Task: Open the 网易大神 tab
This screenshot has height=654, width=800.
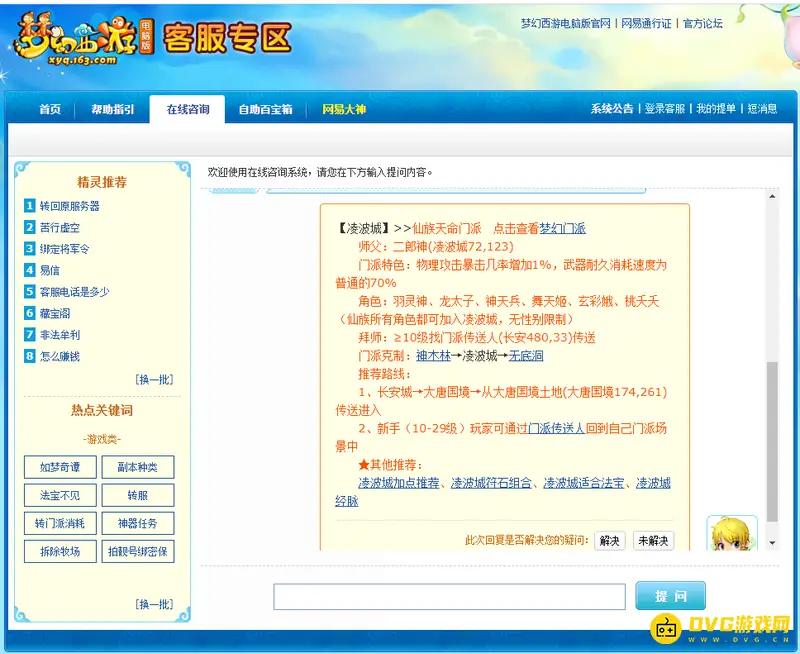Action: (344, 109)
